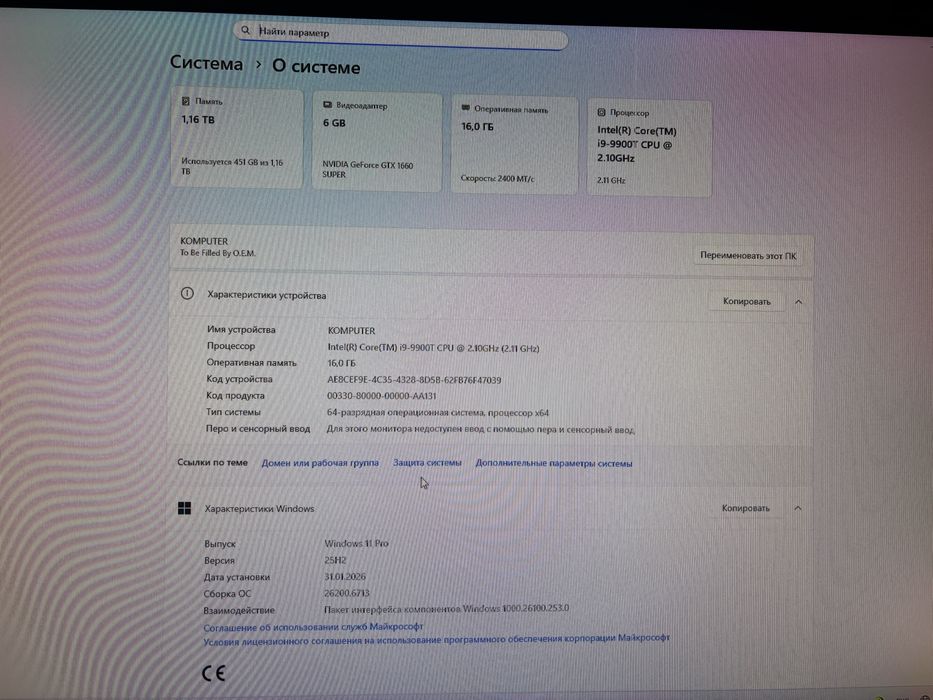Click 'Скорость: 2400 МТ/с' text
933x700 pixels.
[497, 179]
